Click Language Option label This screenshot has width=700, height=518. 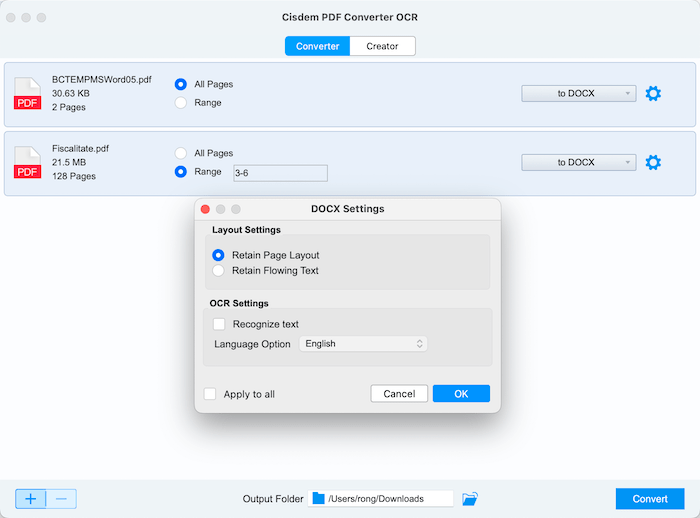pyautogui.click(x=252, y=344)
